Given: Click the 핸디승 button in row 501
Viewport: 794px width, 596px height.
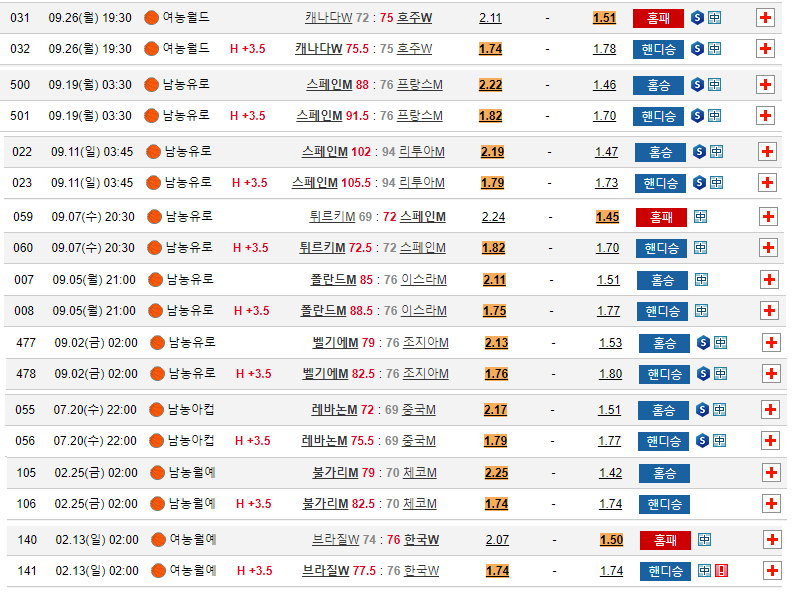Looking at the screenshot, I should (x=658, y=116).
